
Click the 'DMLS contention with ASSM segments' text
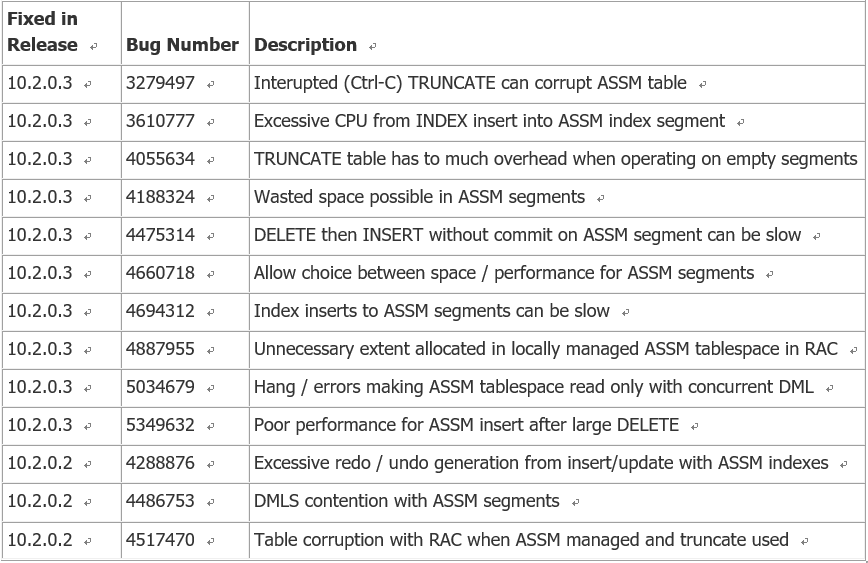click(406, 501)
